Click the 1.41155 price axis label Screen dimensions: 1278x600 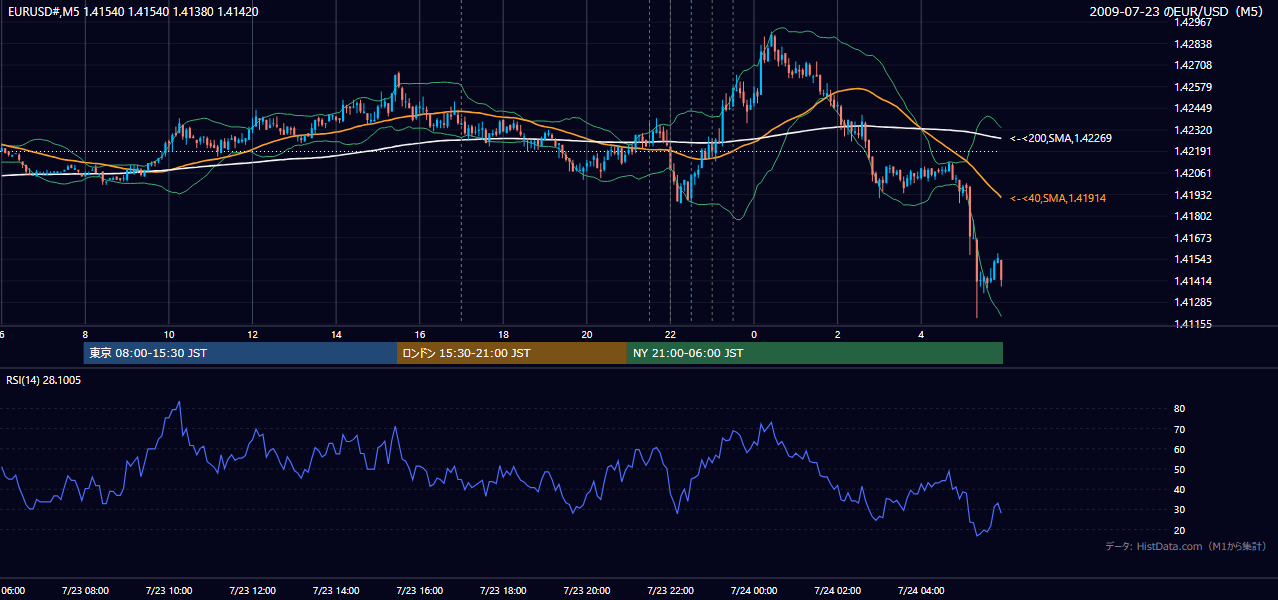tap(1194, 324)
